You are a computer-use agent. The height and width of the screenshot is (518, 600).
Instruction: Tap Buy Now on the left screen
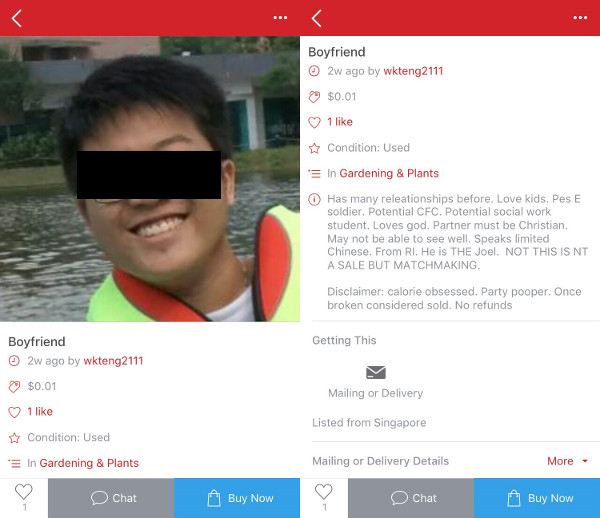[x=237, y=498]
